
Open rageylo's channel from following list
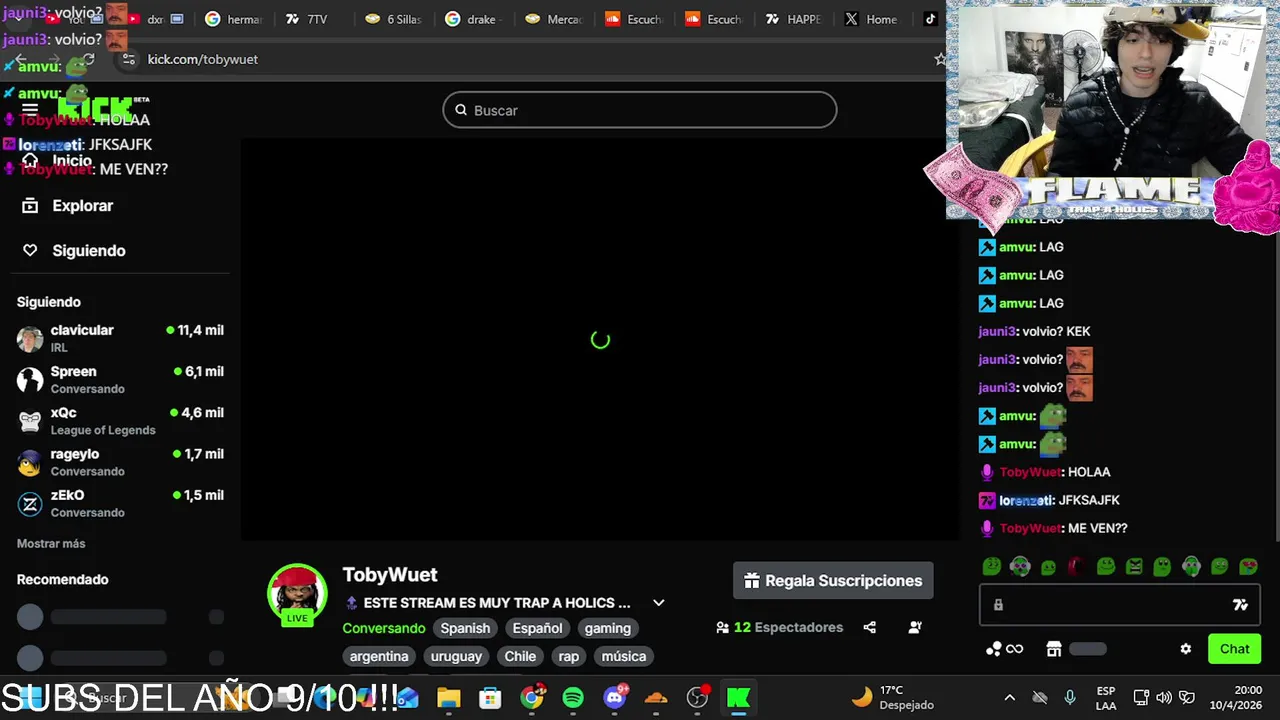[120, 462]
